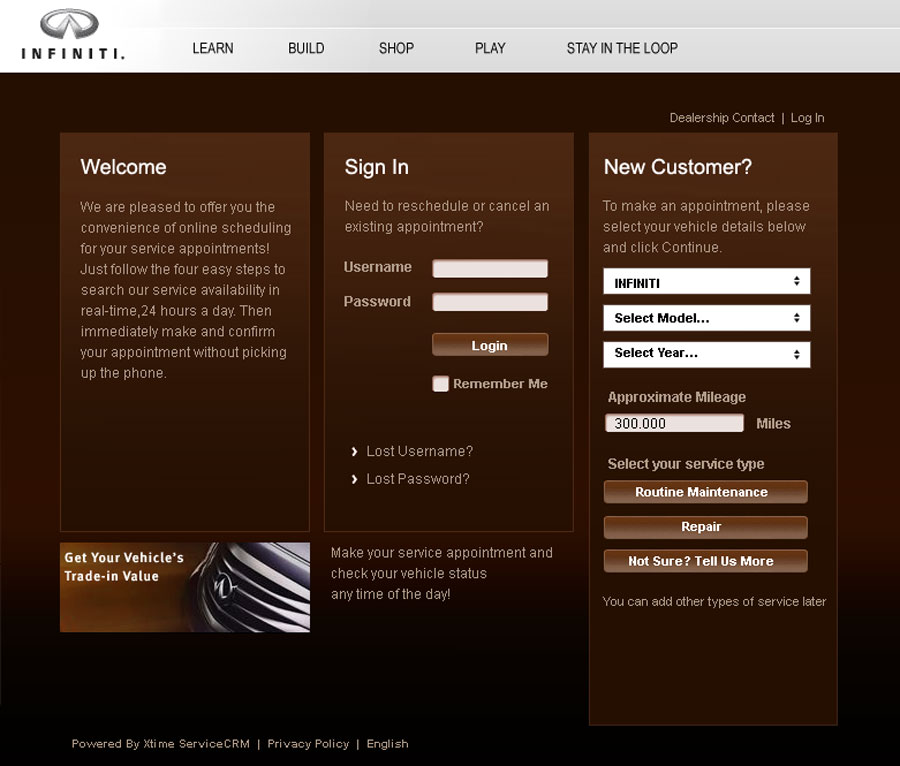Open the Trade-in Value banner
The width and height of the screenshot is (900, 766).
(x=185, y=587)
